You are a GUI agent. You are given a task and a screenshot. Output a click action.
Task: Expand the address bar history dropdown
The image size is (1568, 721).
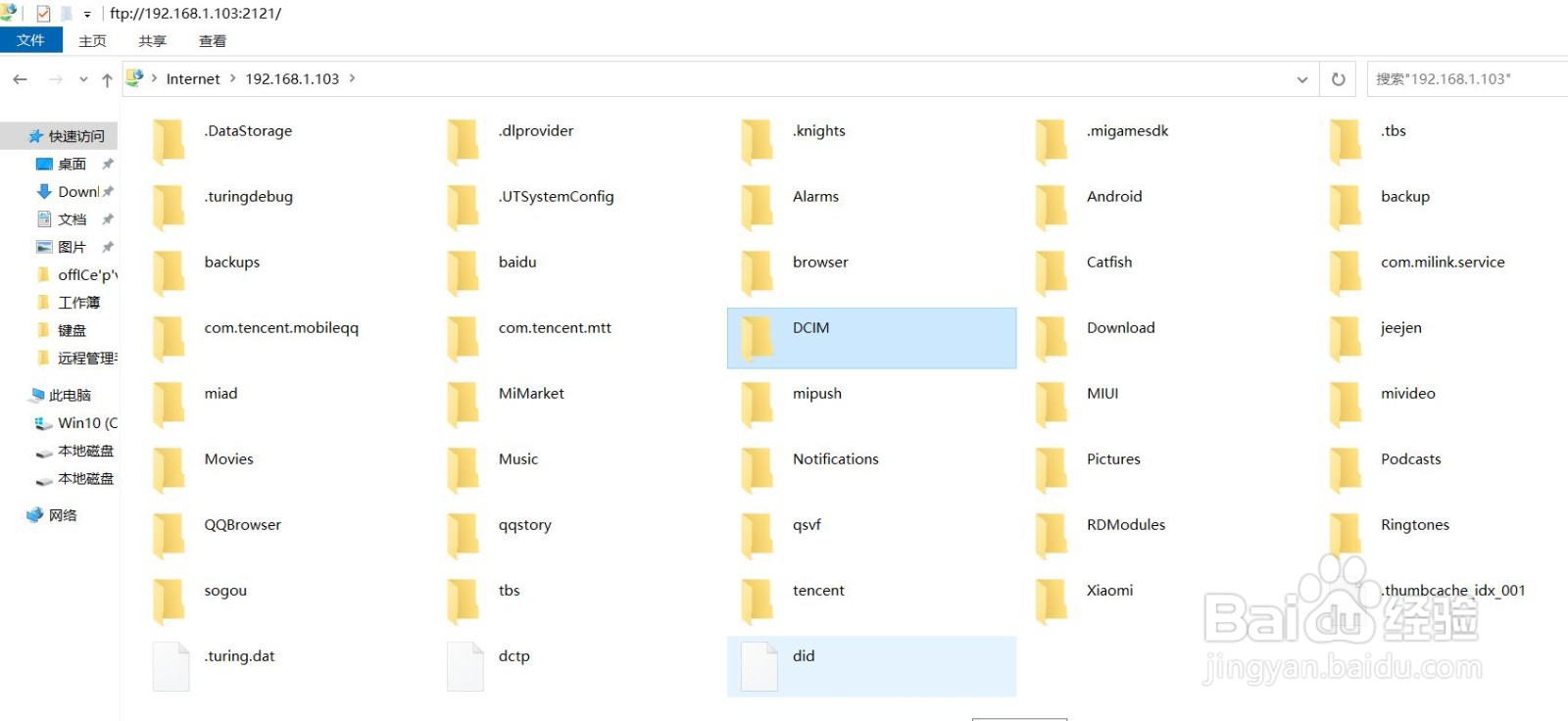point(1302,79)
